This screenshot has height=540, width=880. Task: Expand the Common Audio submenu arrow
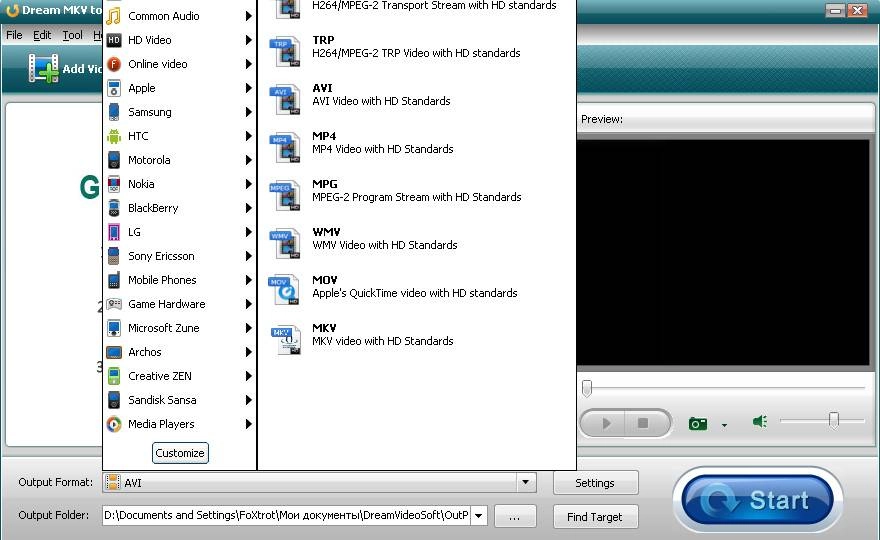point(248,16)
